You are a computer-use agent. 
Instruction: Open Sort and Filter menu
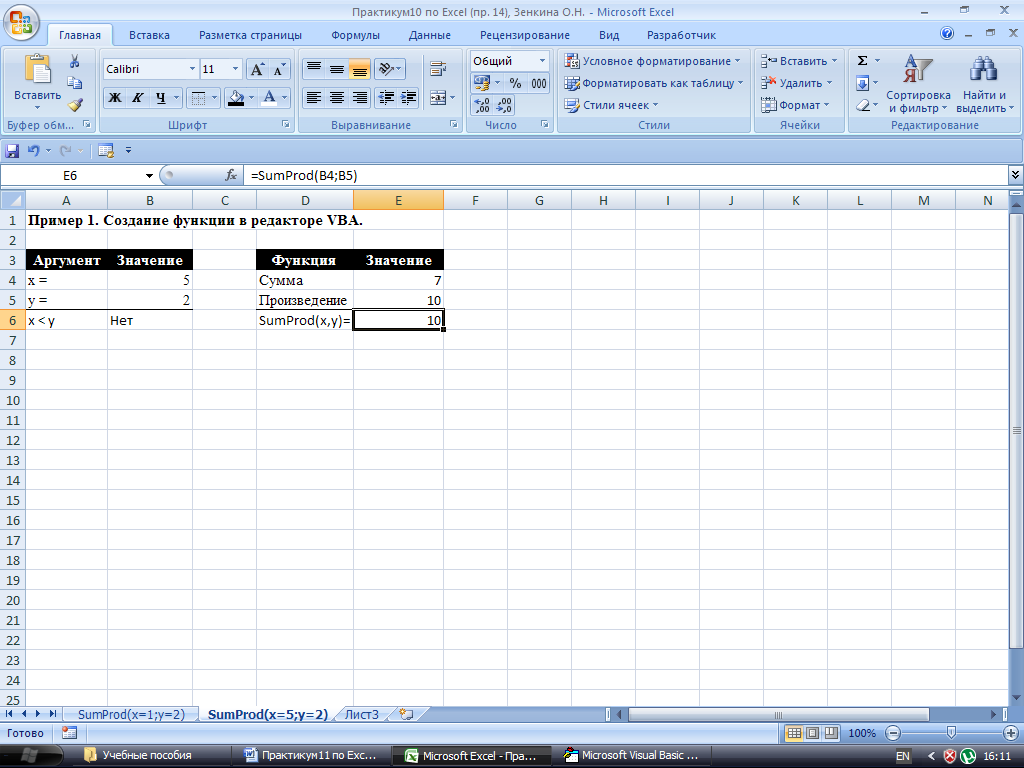click(x=918, y=84)
